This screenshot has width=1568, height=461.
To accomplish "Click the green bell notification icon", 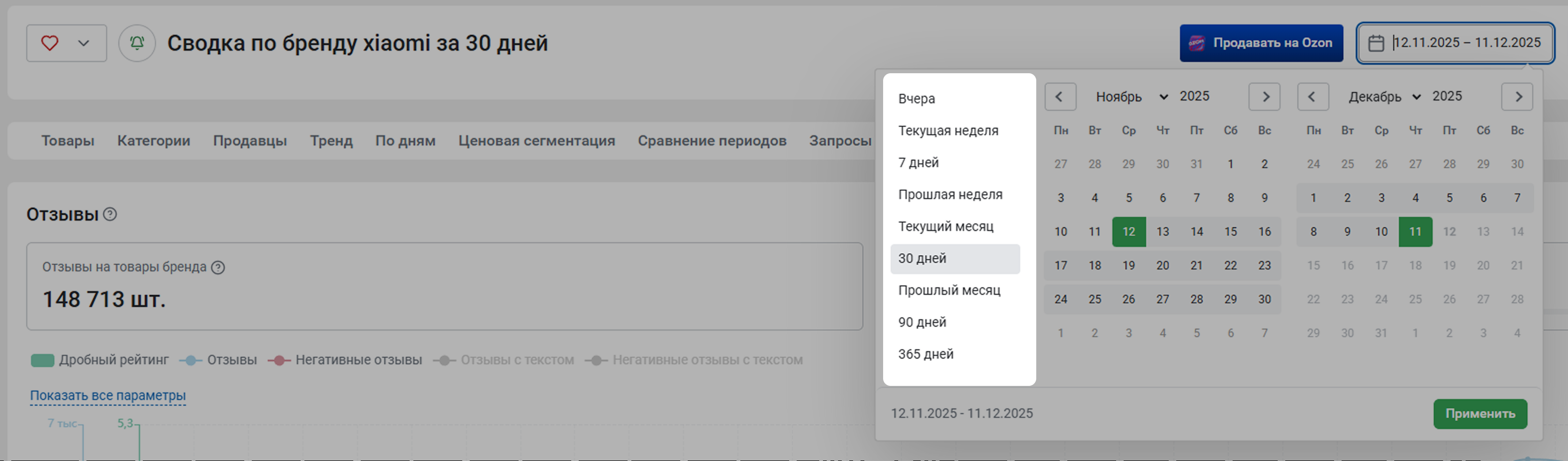I will click(137, 43).
